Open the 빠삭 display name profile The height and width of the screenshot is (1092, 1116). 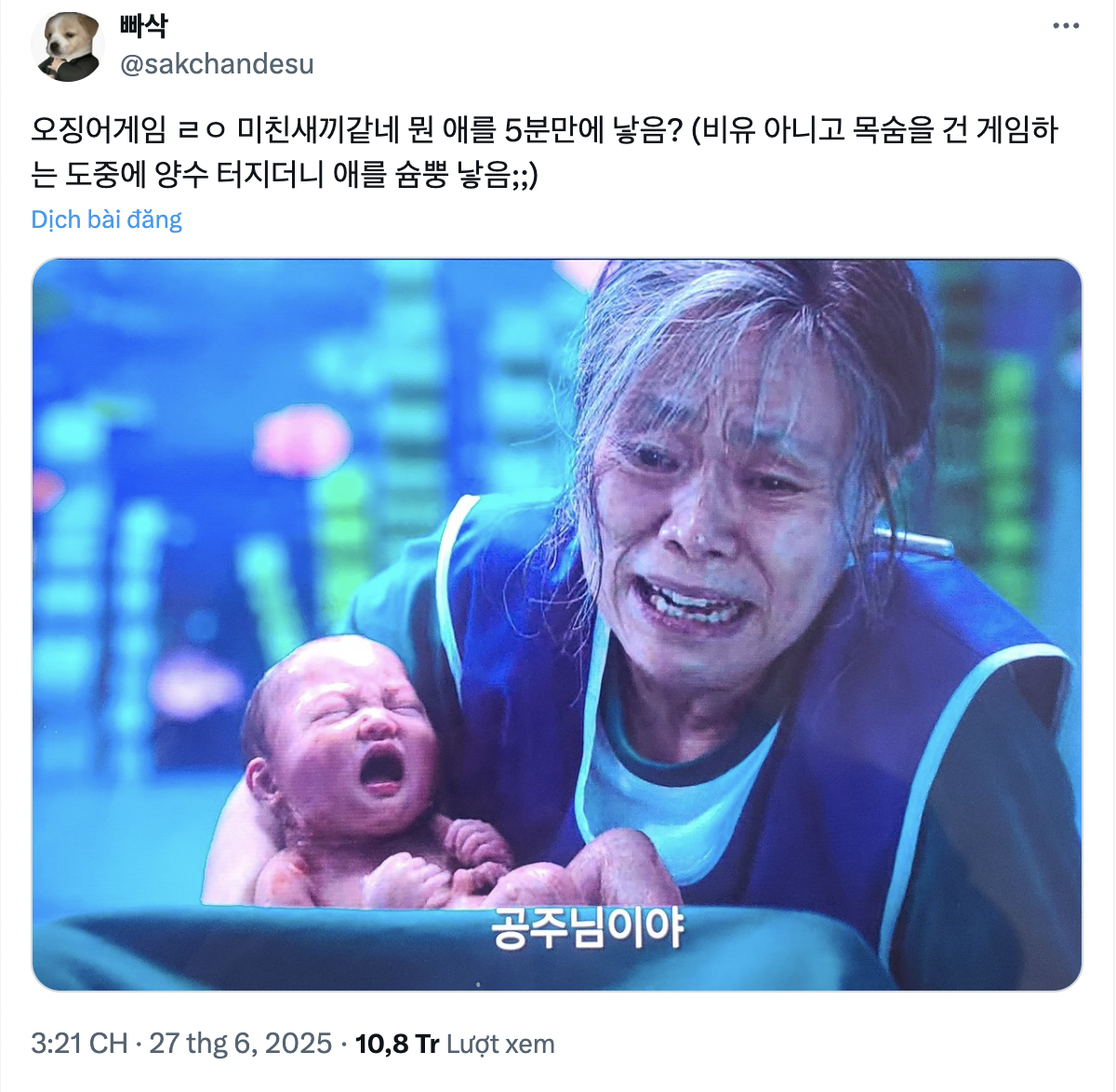[x=143, y=27]
